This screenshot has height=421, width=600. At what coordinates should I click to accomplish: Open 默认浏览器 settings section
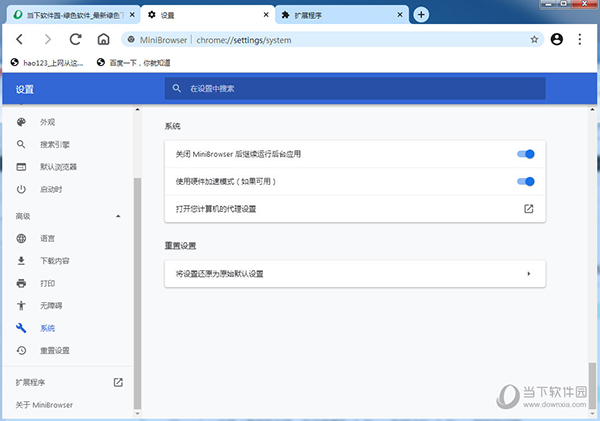pos(58,167)
